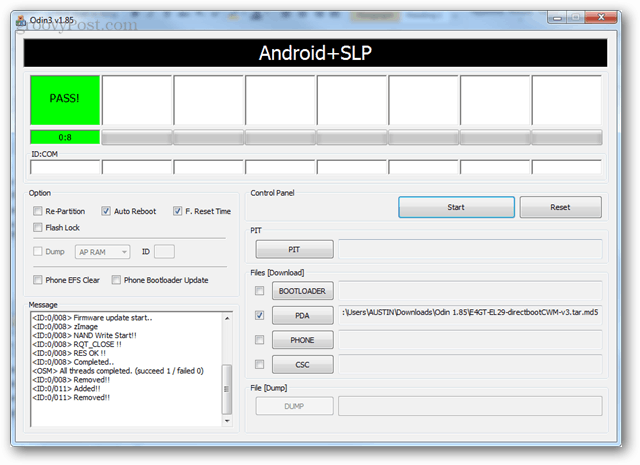Click the CSC file button

tap(302, 364)
